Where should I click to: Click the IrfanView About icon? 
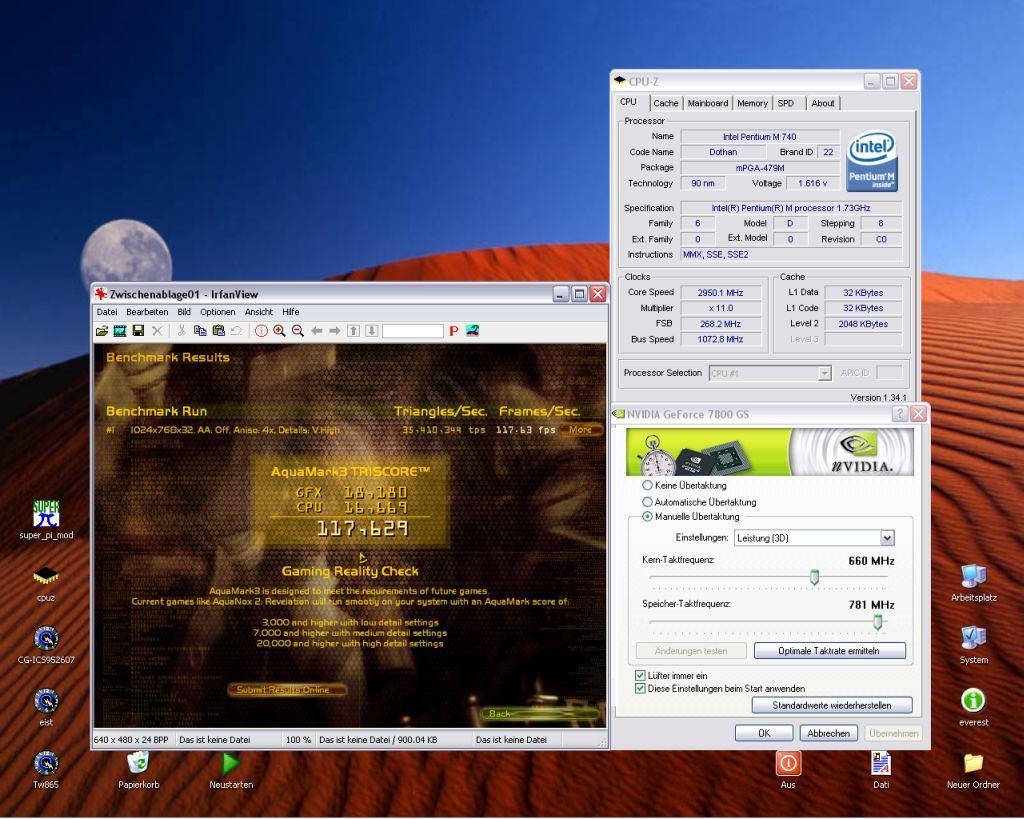472,331
